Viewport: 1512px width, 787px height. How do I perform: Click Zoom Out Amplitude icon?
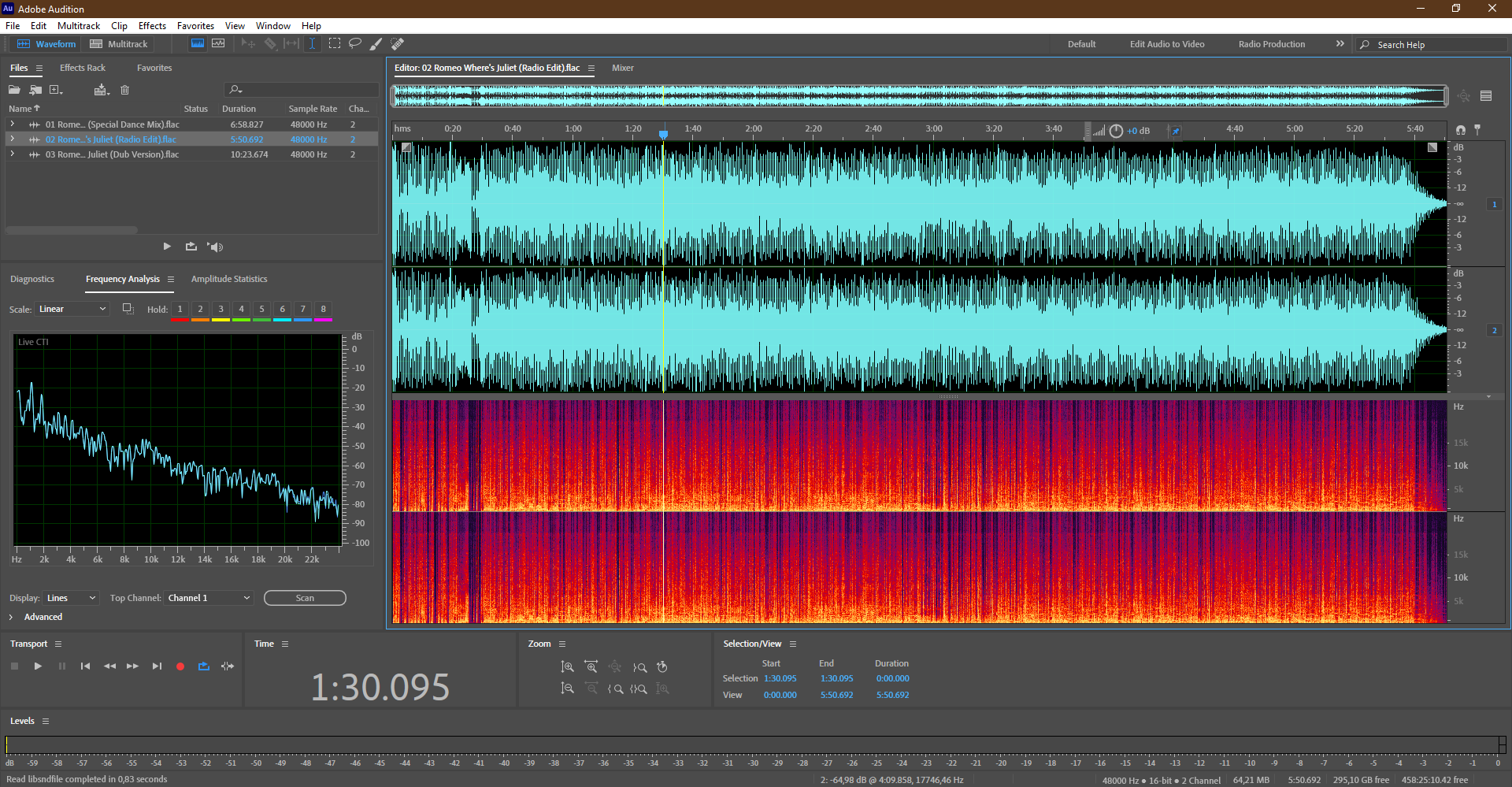click(567, 689)
